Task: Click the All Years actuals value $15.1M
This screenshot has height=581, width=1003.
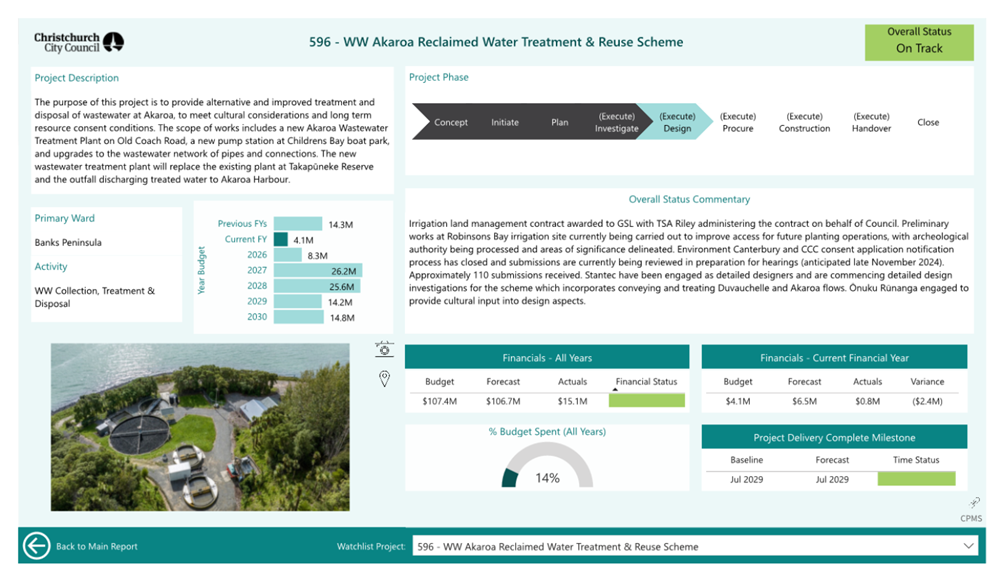Action: click(573, 401)
